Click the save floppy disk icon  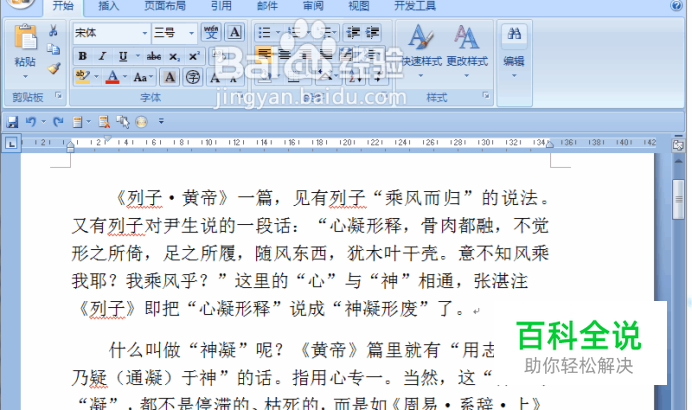(12, 122)
